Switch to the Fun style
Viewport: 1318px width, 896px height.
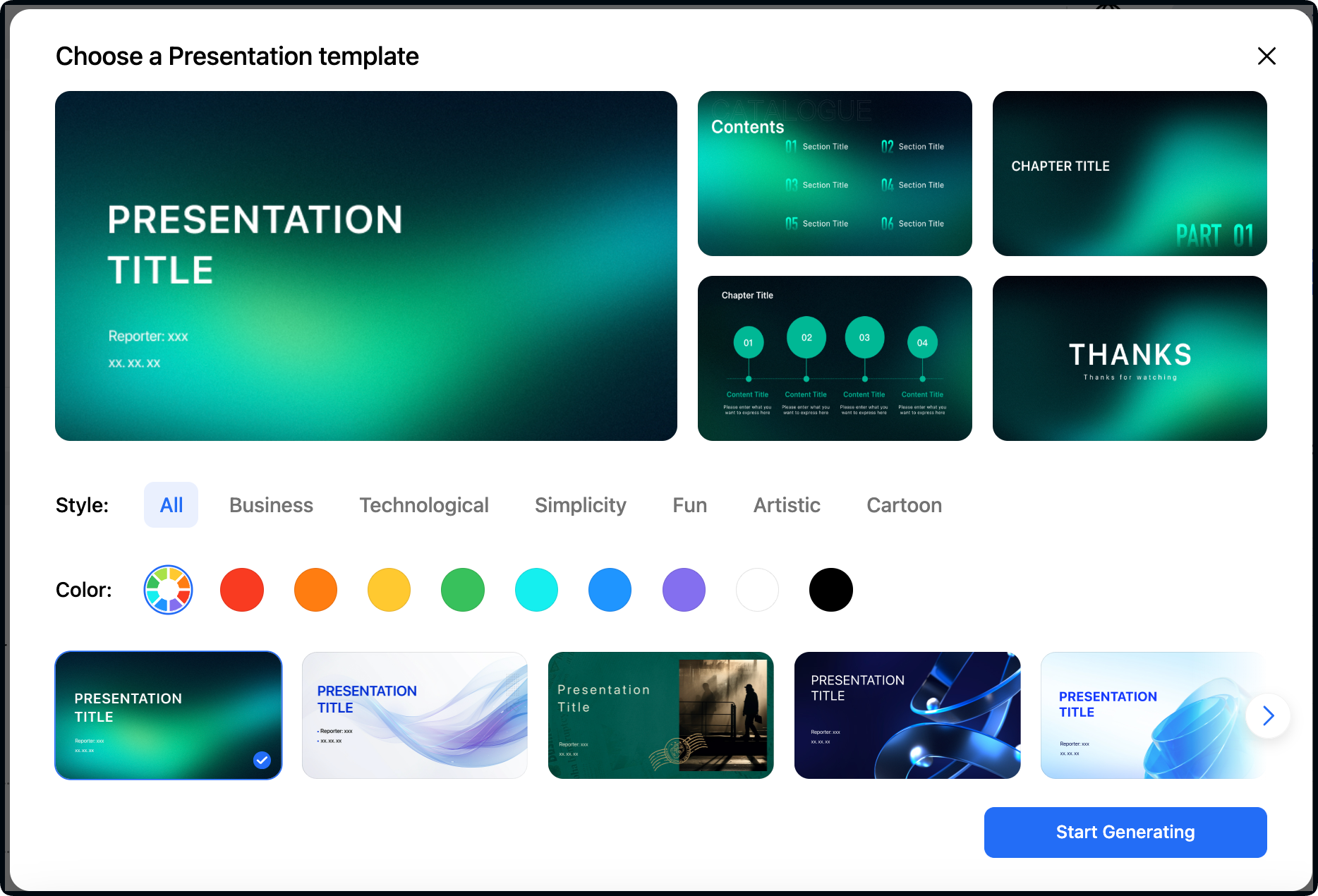coord(689,504)
